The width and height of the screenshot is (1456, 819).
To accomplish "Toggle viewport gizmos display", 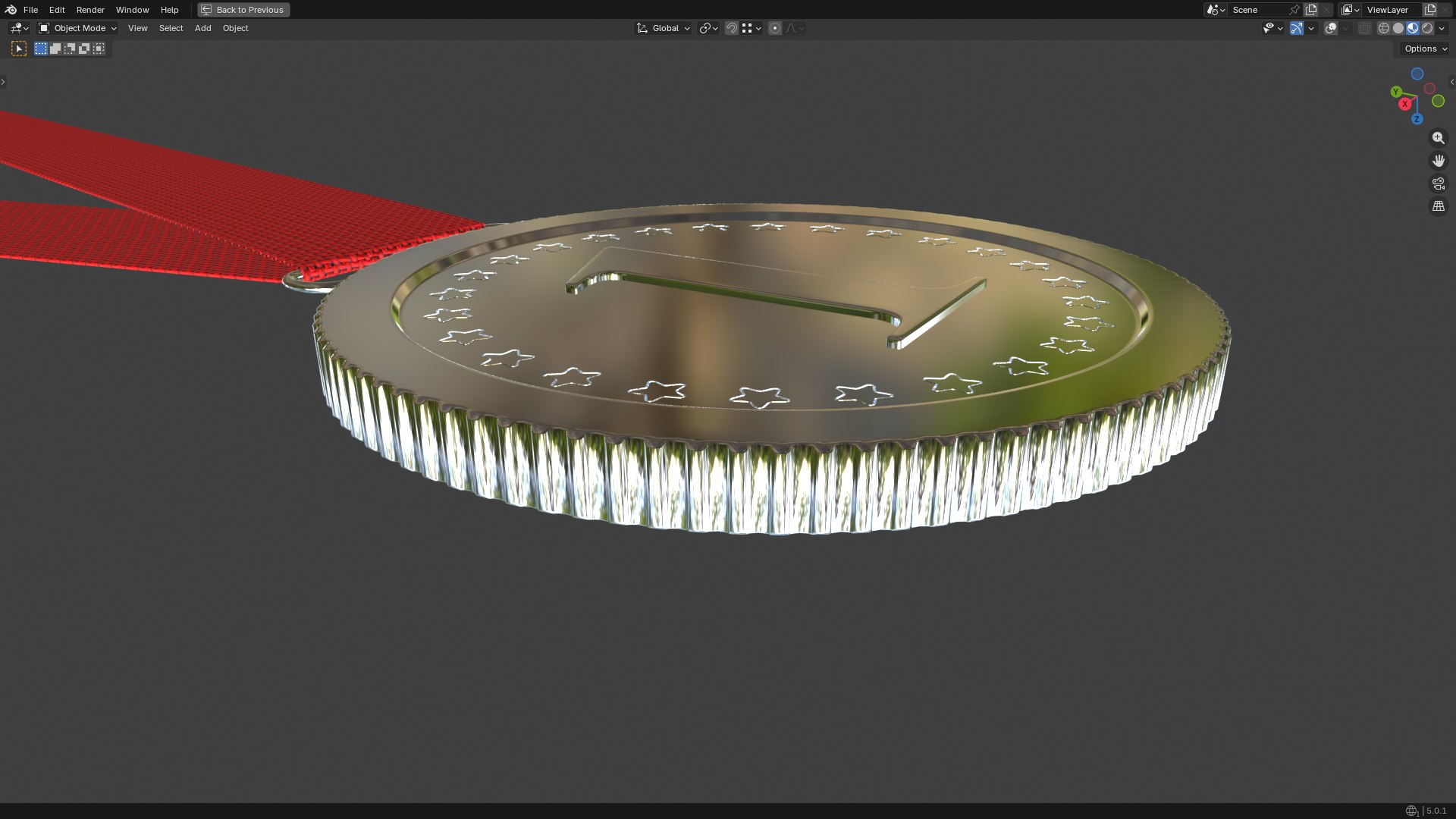I will tap(1297, 28).
